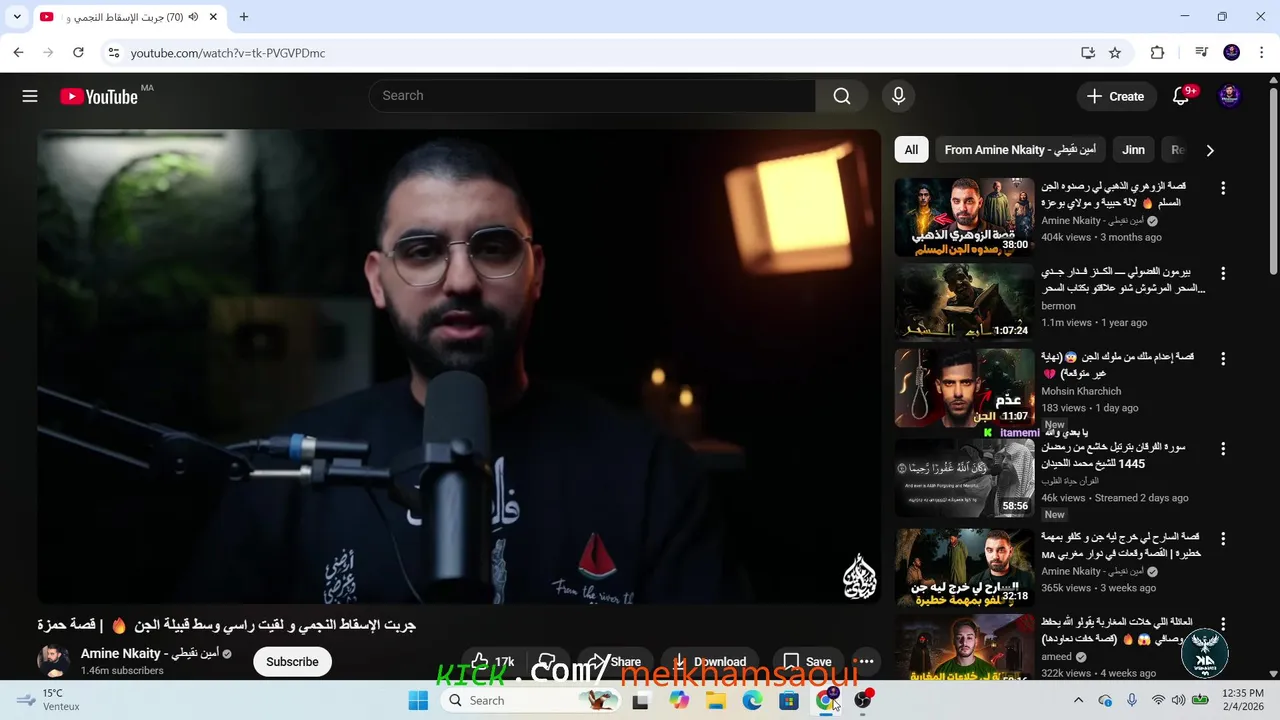Open the taskbar volume control
Viewport: 1280px width, 720px height.
pos(1178,701)
